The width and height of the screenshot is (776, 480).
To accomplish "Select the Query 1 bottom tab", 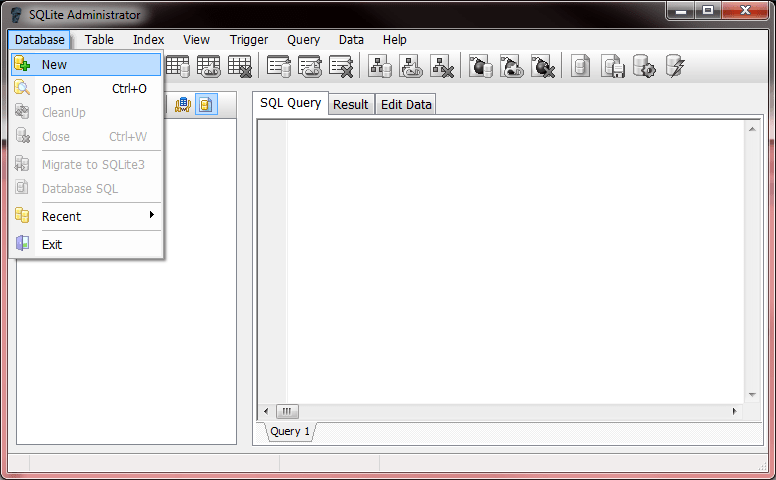I will 290,431.
